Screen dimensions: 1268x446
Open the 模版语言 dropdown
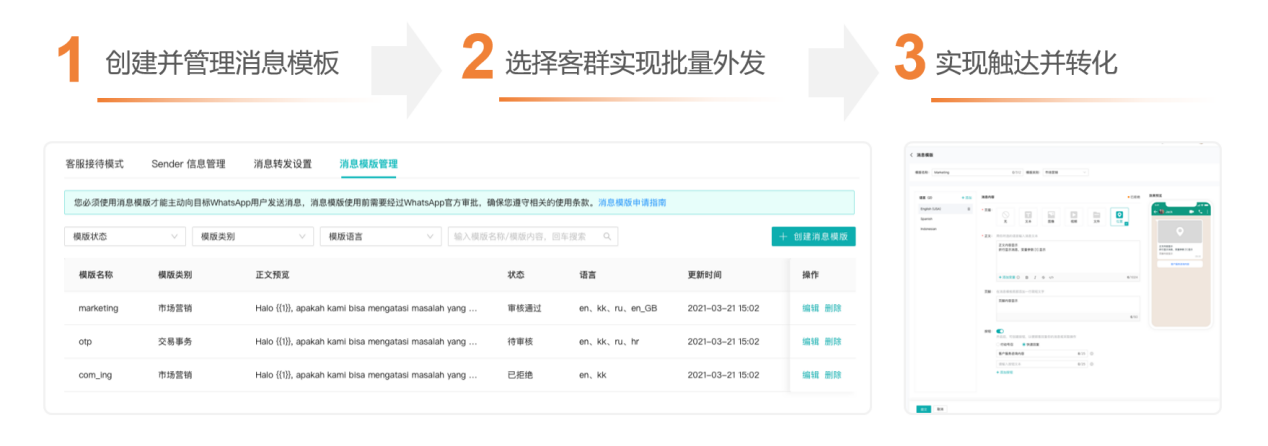coord(380,237)
